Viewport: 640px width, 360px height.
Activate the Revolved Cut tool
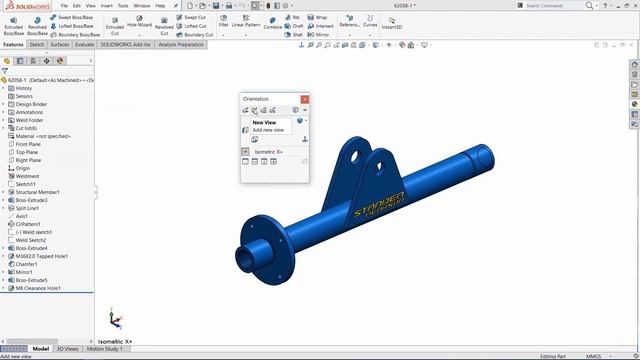164,26
